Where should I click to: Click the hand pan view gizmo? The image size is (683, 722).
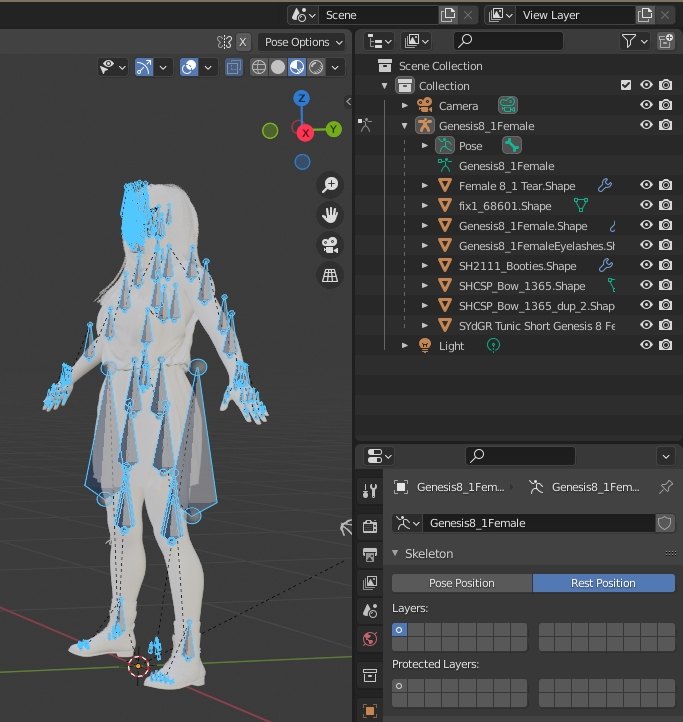click(x=329, y=215)
